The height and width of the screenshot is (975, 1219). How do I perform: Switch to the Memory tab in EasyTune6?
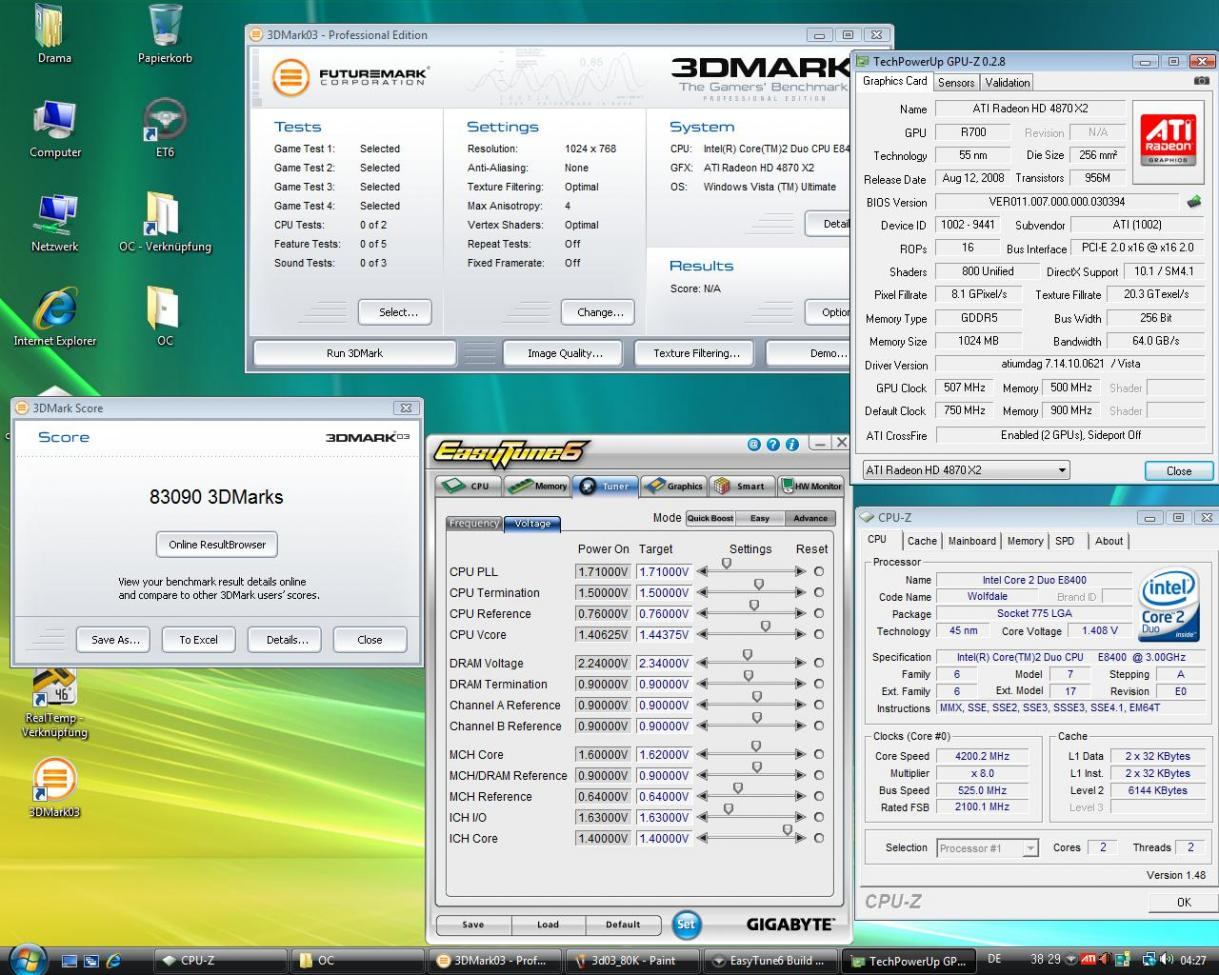(536, 486)
